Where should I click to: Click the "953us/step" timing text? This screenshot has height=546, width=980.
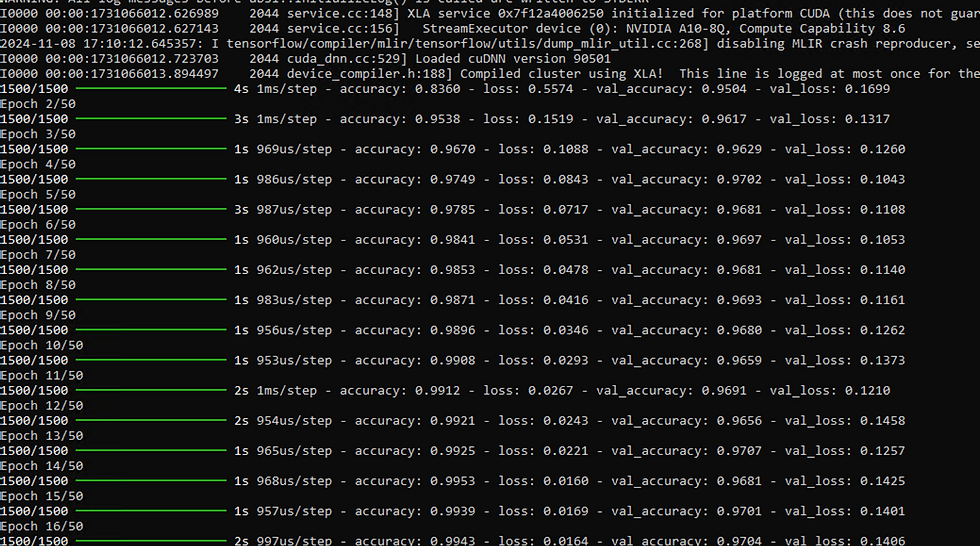(x=294, y=360)
